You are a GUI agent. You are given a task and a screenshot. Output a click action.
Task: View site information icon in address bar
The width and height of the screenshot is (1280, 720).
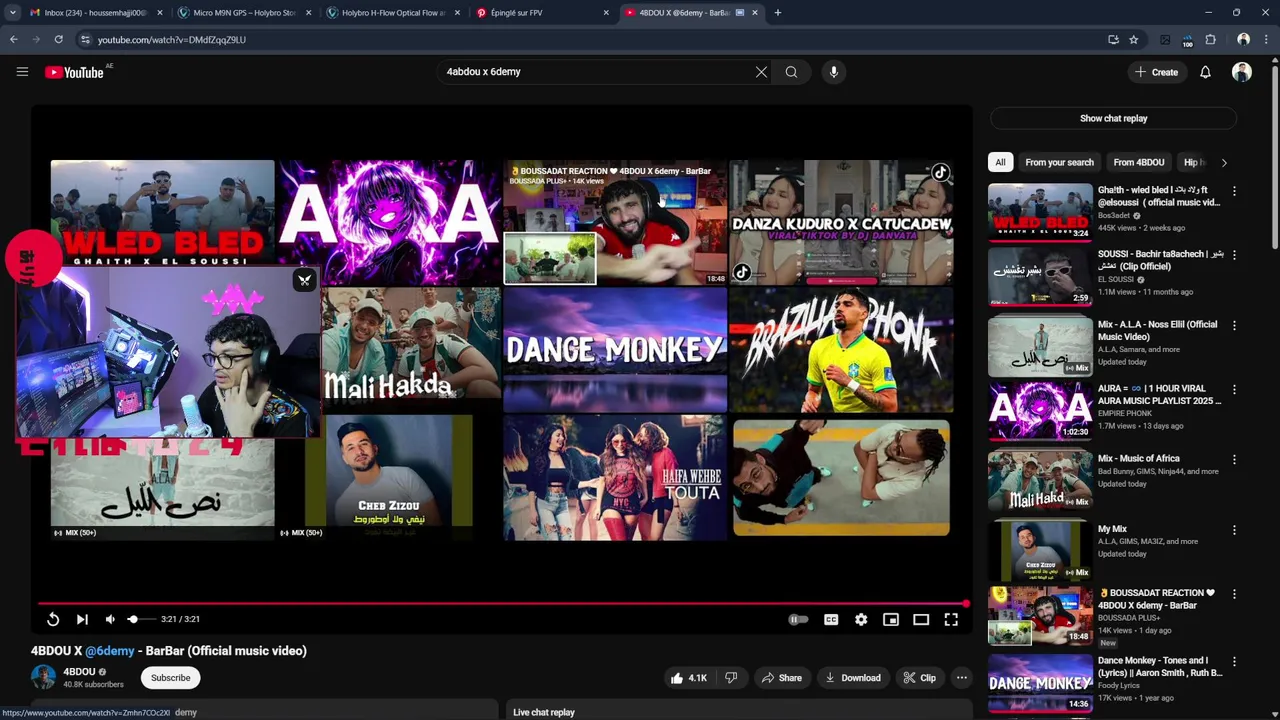[x=85, y=40]
